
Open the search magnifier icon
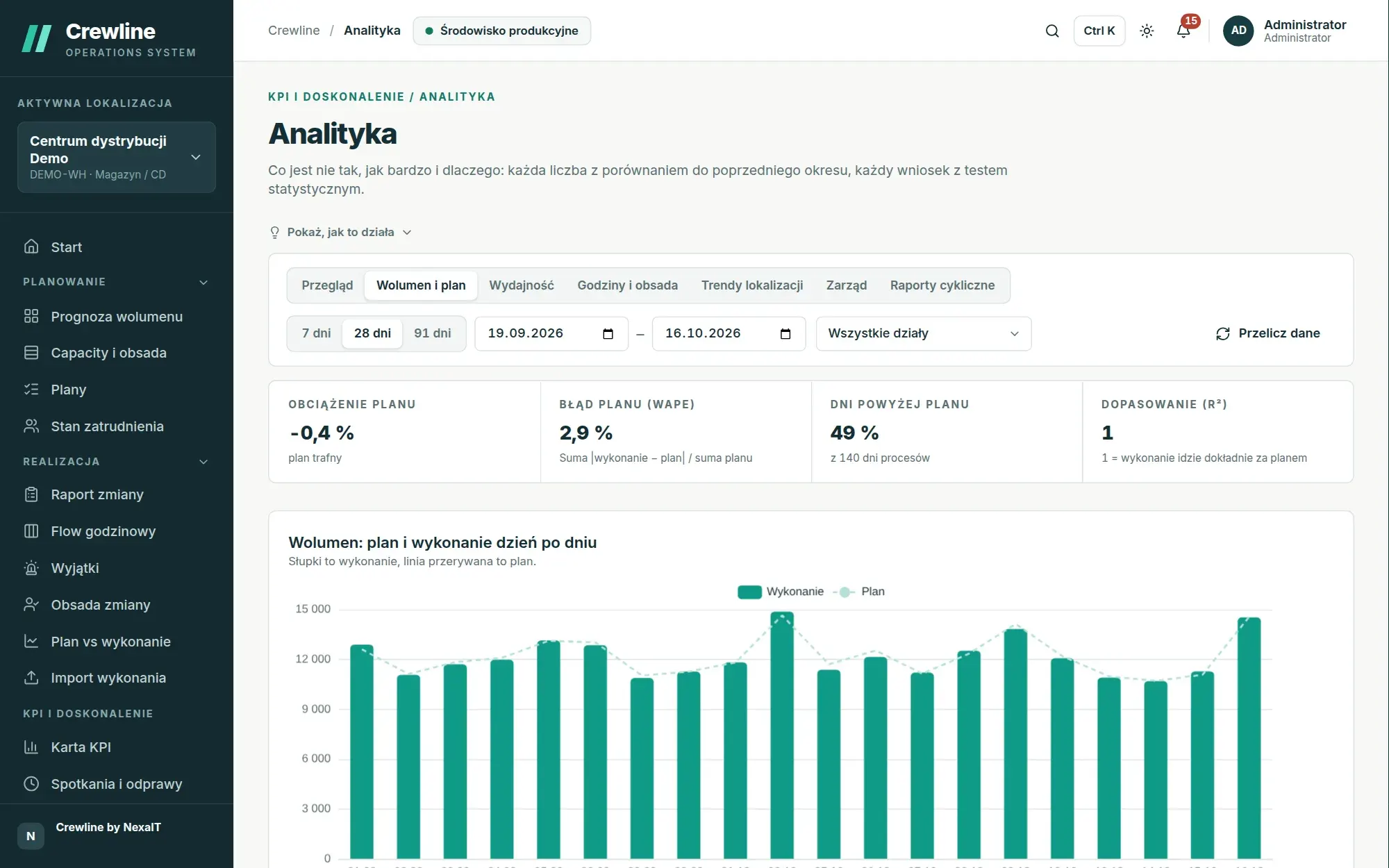[1052, 31]
